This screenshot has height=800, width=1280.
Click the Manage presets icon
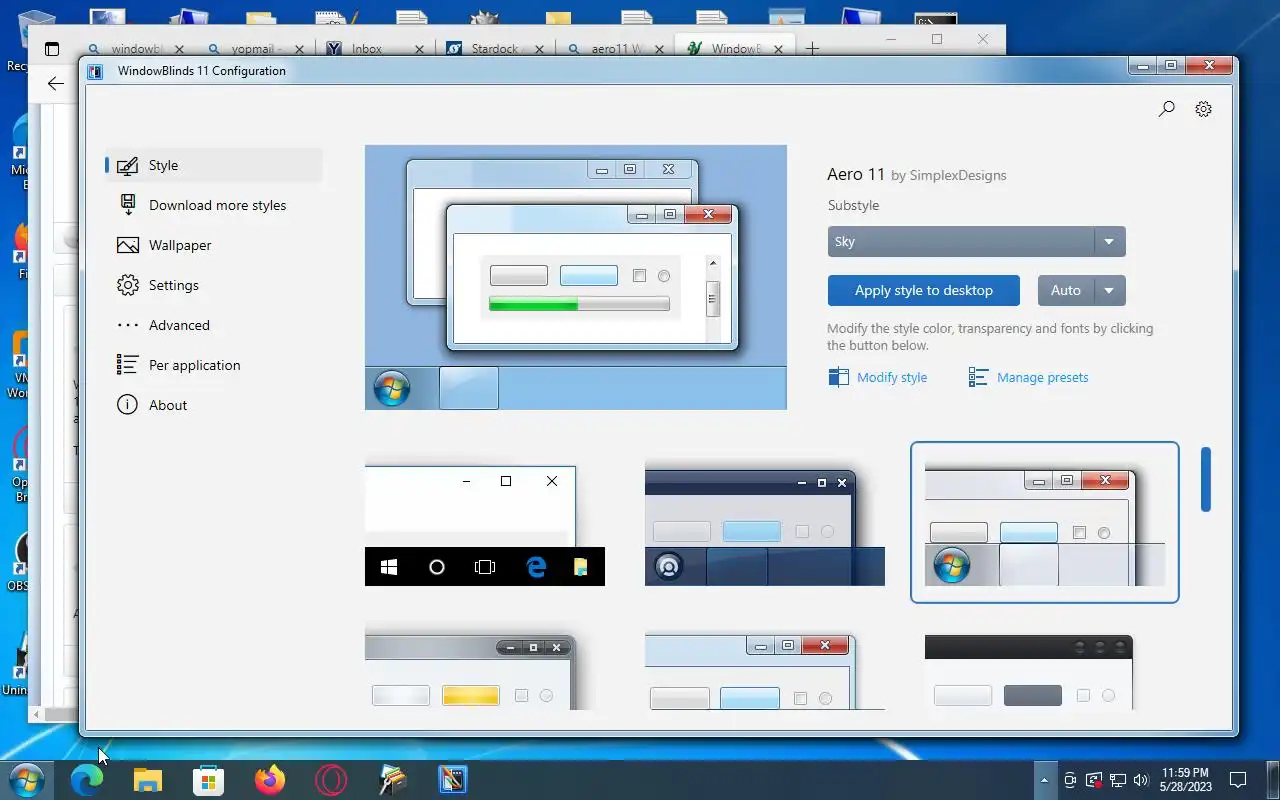coord(978,377)
